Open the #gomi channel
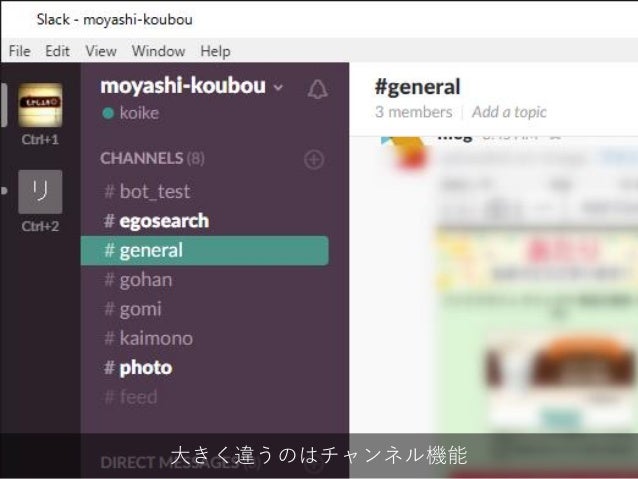The height and width of the screenshot is (479, 638). pos(205,309)
